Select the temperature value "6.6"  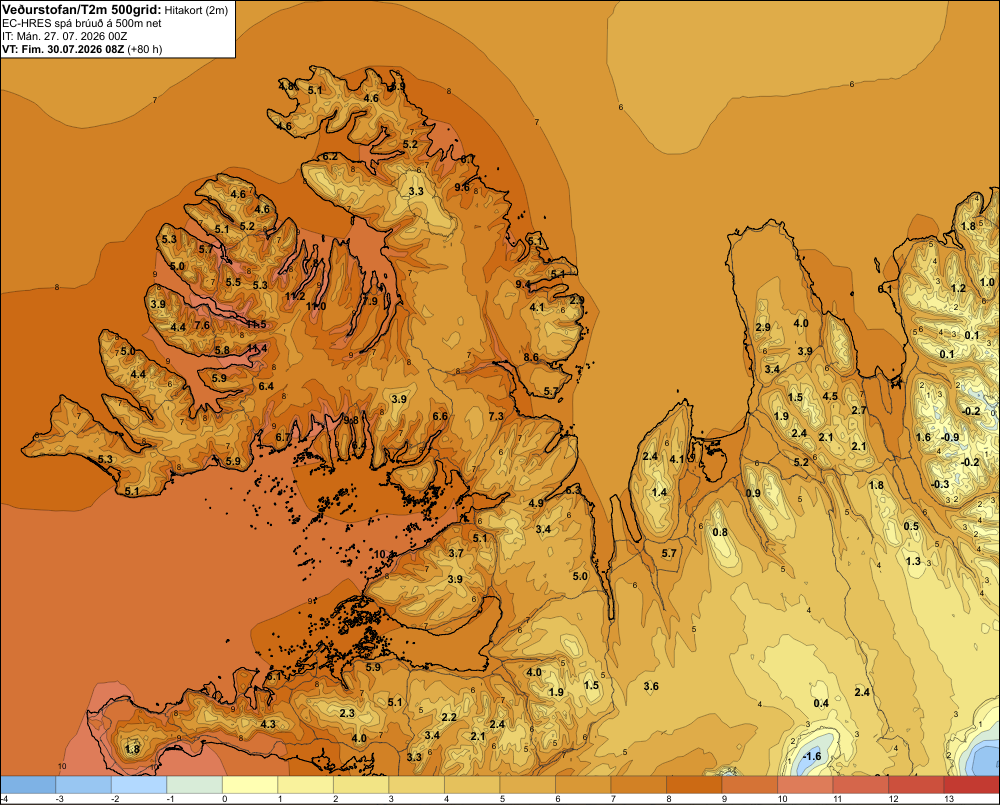point(440,416)
